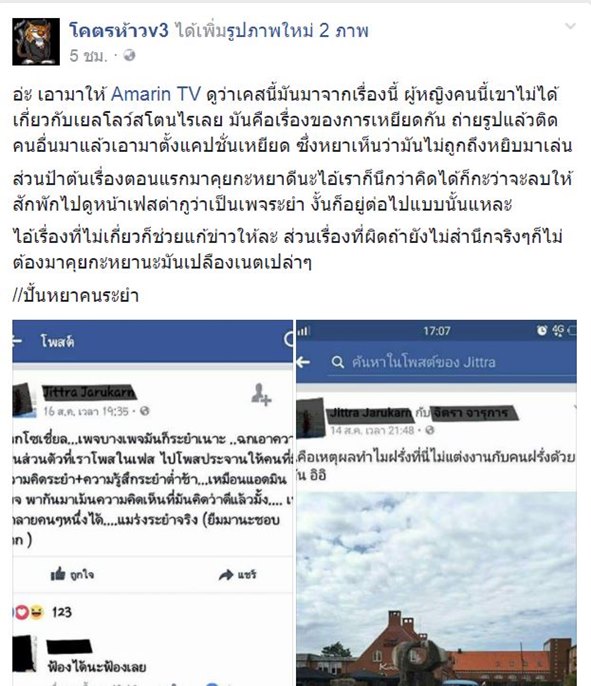Screen dimensions: 591x686
Task: Click back arrow in right screenshot
Action: click(303, 362)
